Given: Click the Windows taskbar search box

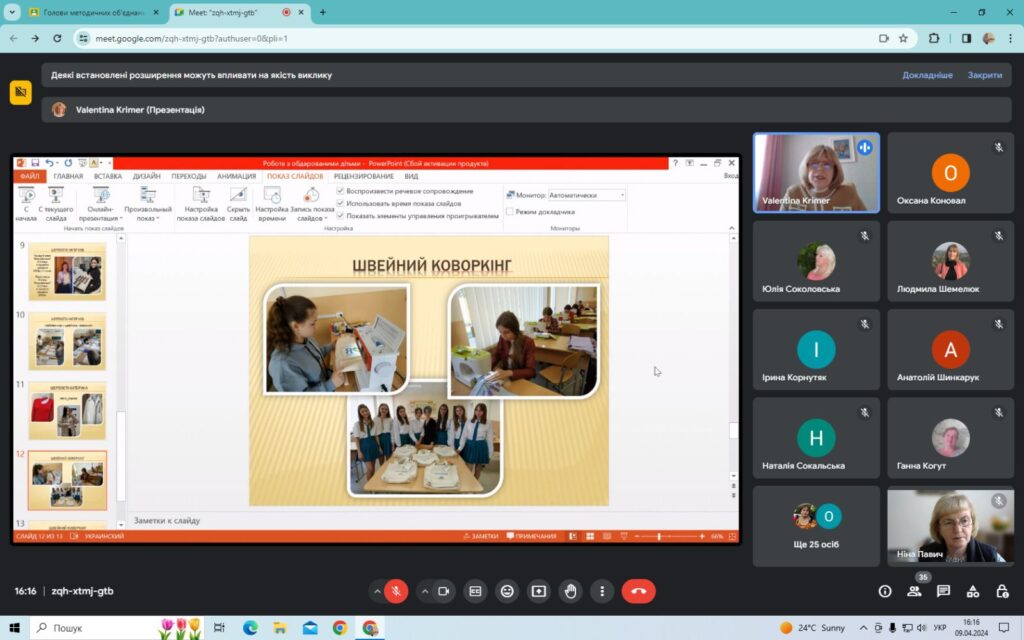Looking at the screenshot, I should 97,628.
